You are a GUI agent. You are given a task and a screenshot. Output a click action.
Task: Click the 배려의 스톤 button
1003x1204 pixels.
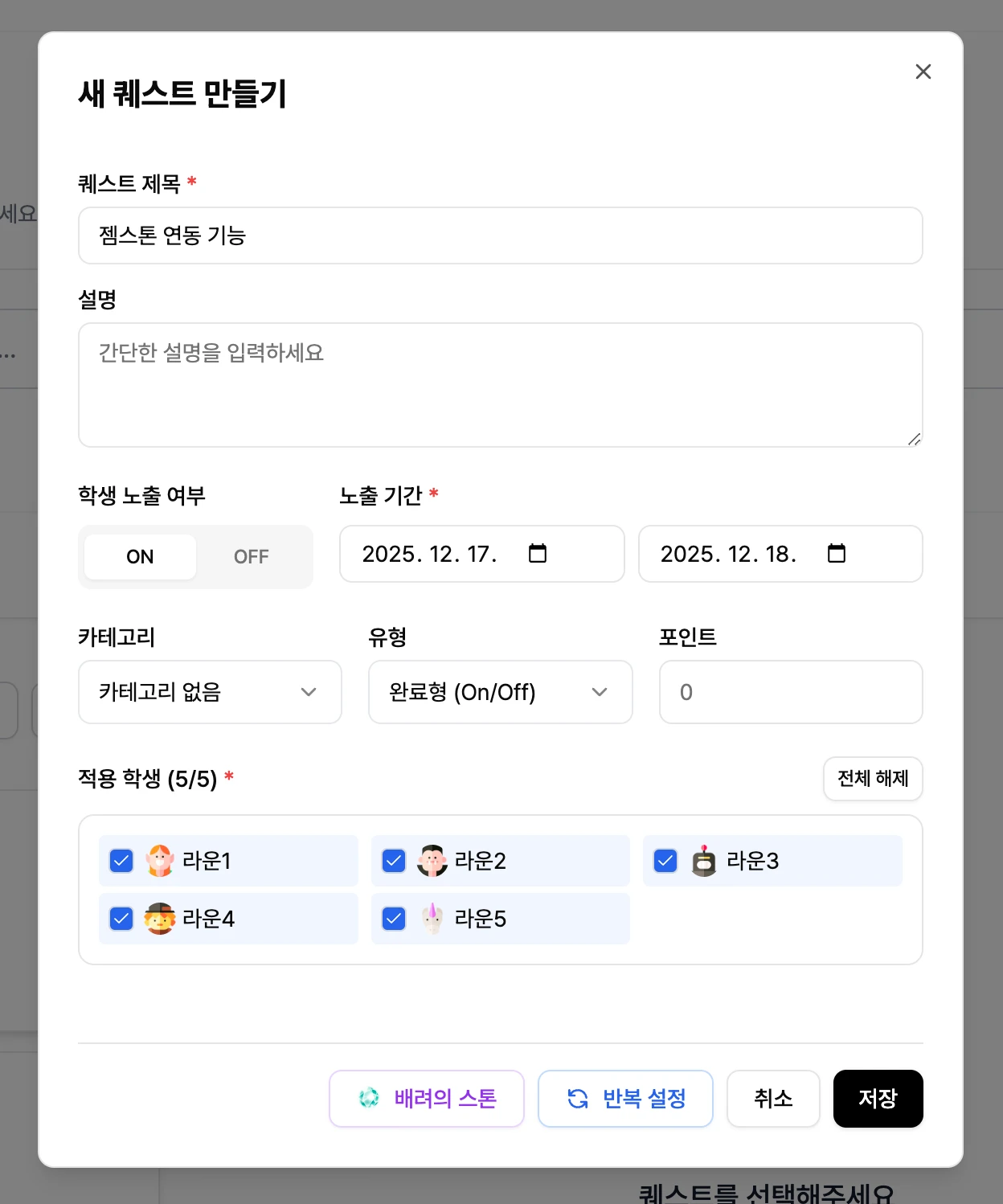(427, 1099)
